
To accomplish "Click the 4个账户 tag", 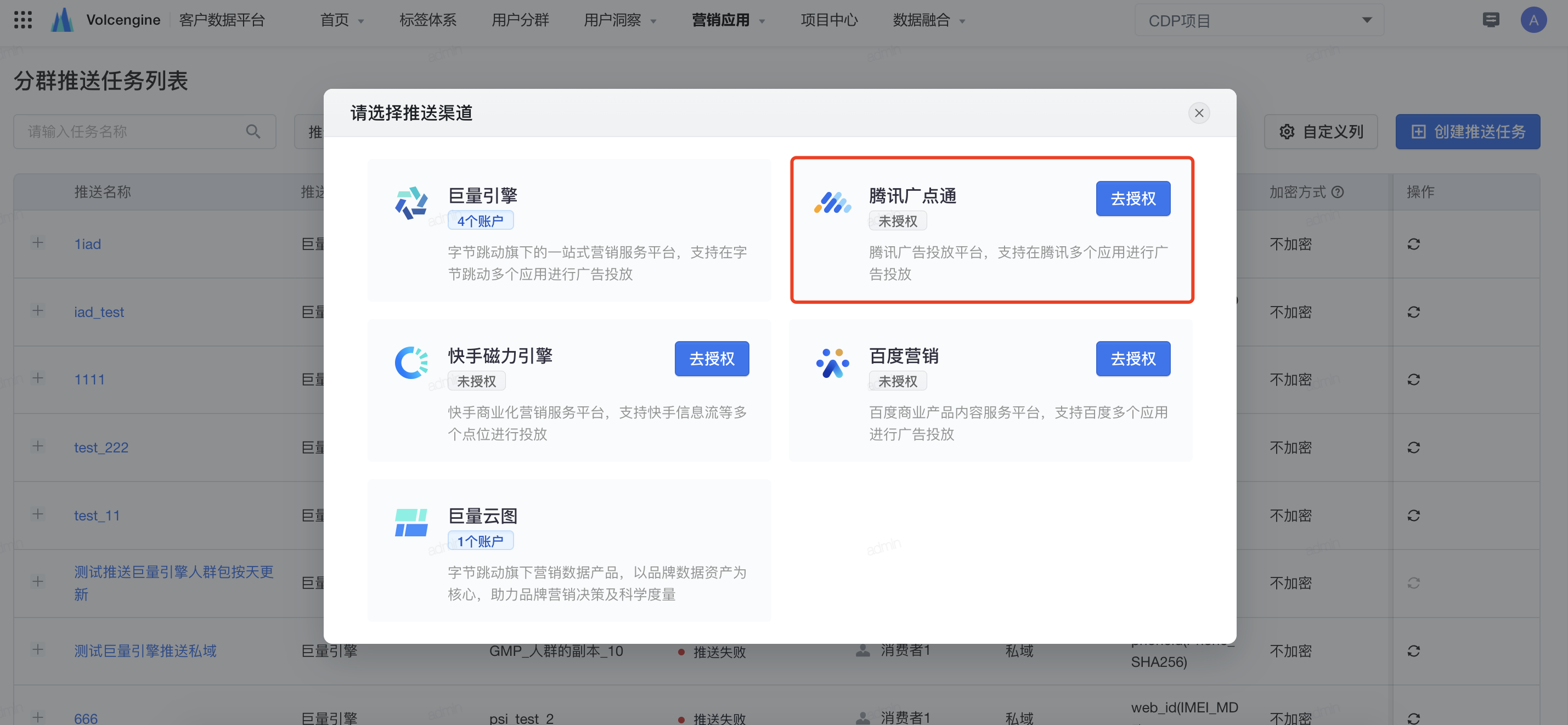I will [480, 221].
